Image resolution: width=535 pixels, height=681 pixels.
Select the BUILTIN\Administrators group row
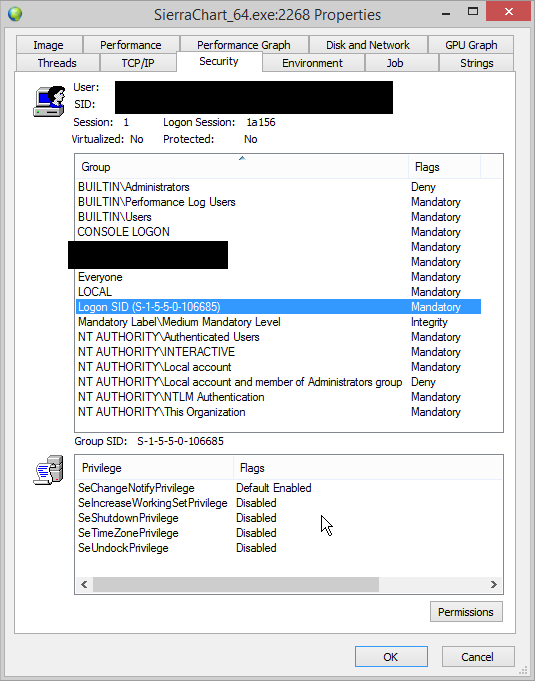(278, 187)
